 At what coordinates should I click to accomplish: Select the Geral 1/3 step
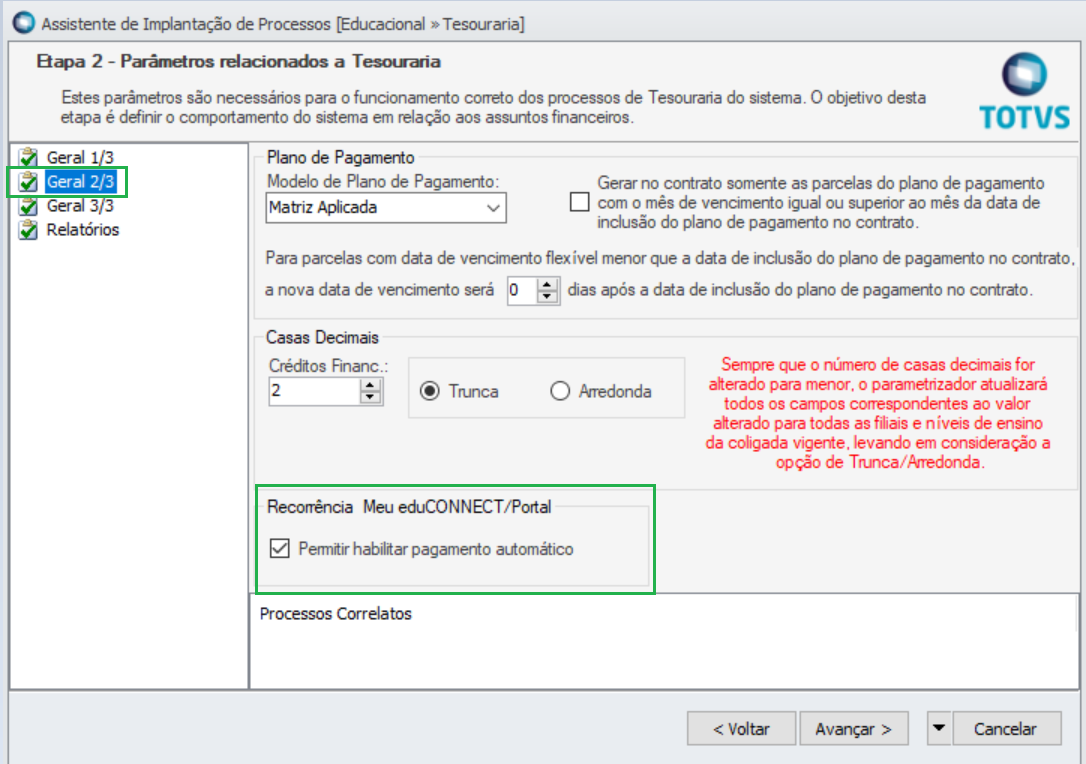[x=80, y=157]
